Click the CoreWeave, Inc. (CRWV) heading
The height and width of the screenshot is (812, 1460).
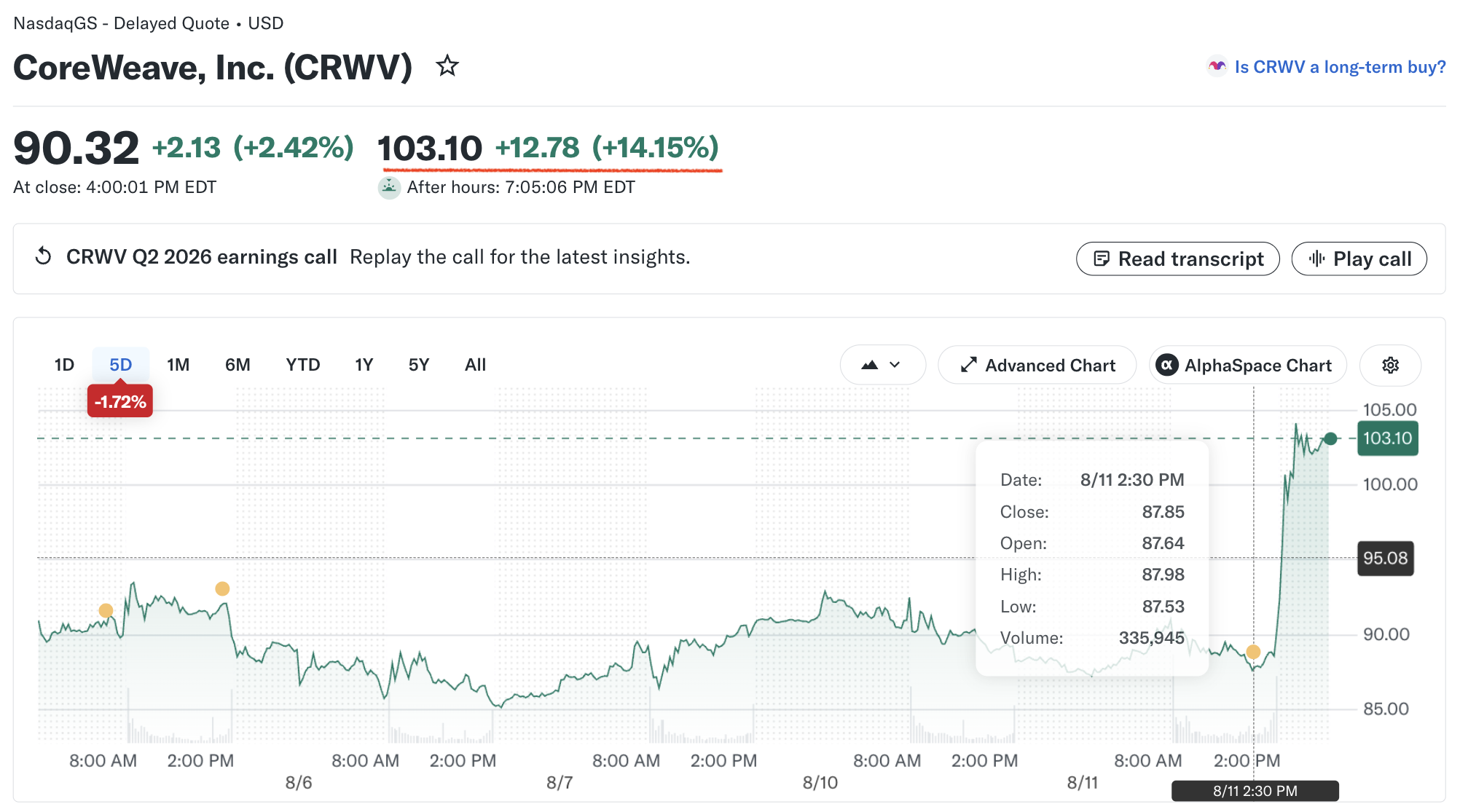tap(213, 67)
